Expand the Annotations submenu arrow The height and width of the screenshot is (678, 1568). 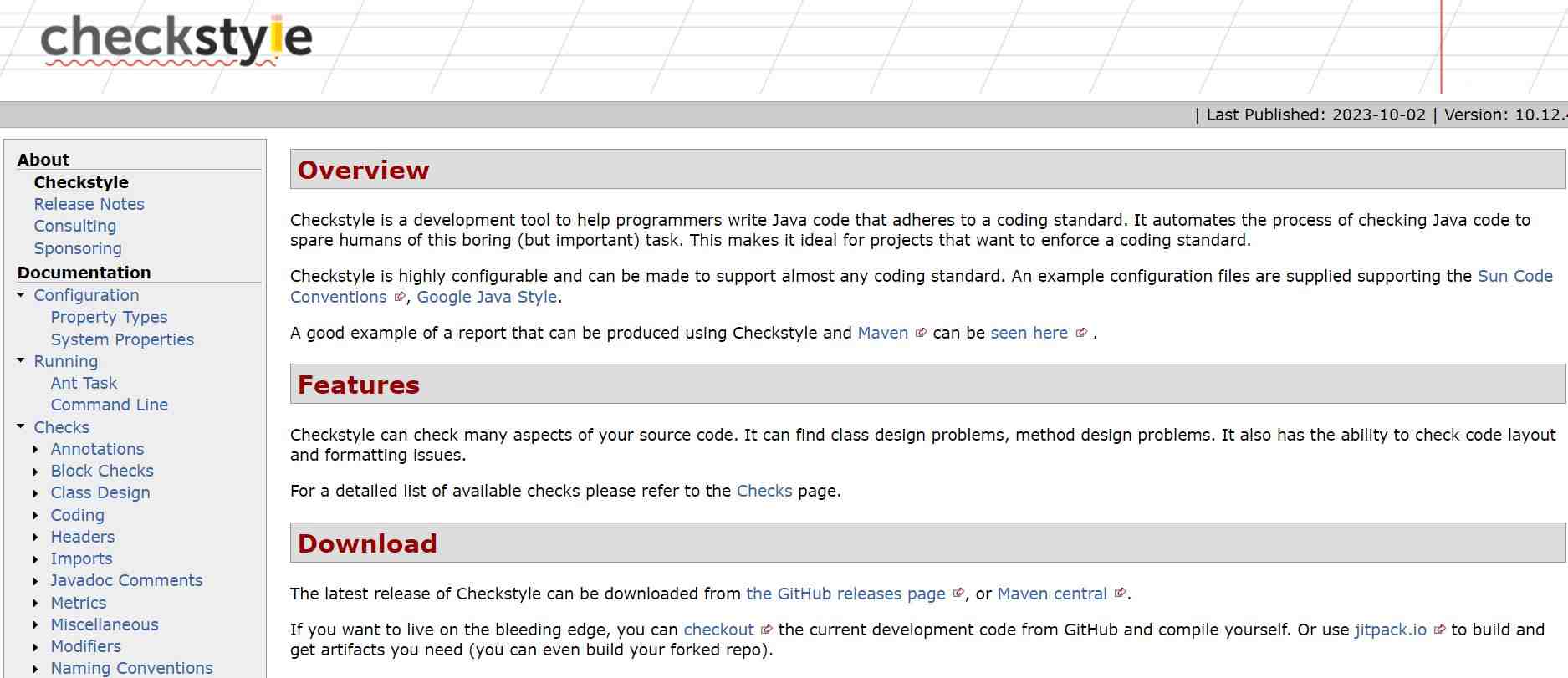(x=36, y=450)
